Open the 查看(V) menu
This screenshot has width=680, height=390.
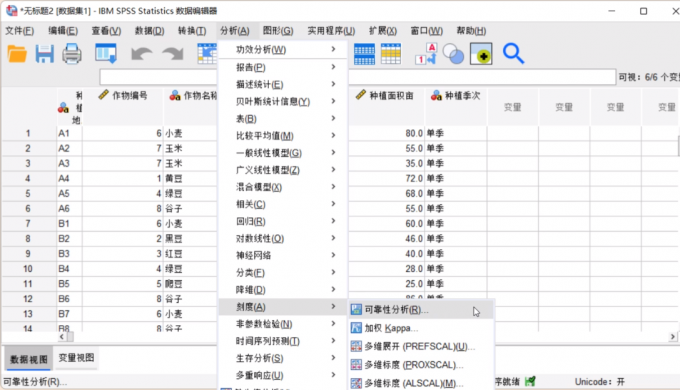(x=106, y=31)
